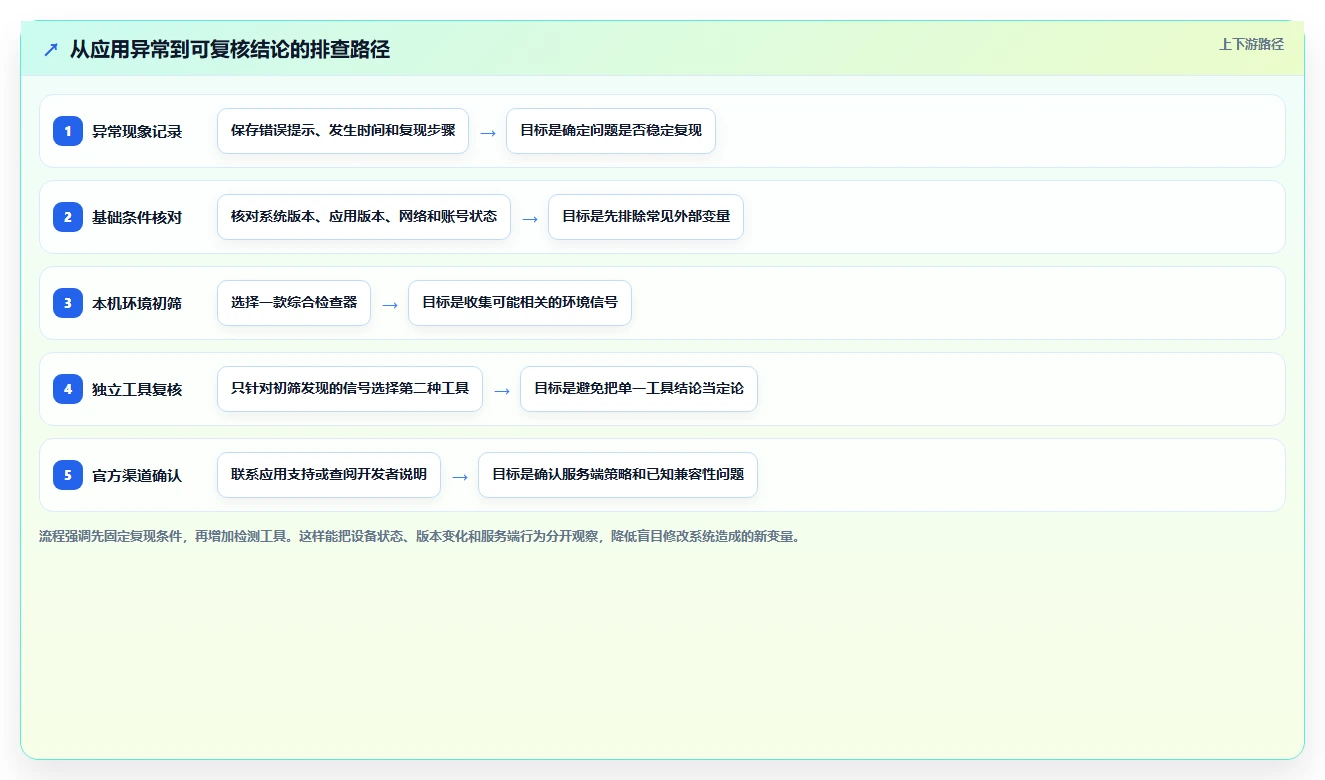Click the 选择一款综合检查器 box
This screenshot has width=1325, height=780.
[x=294, y=303]
